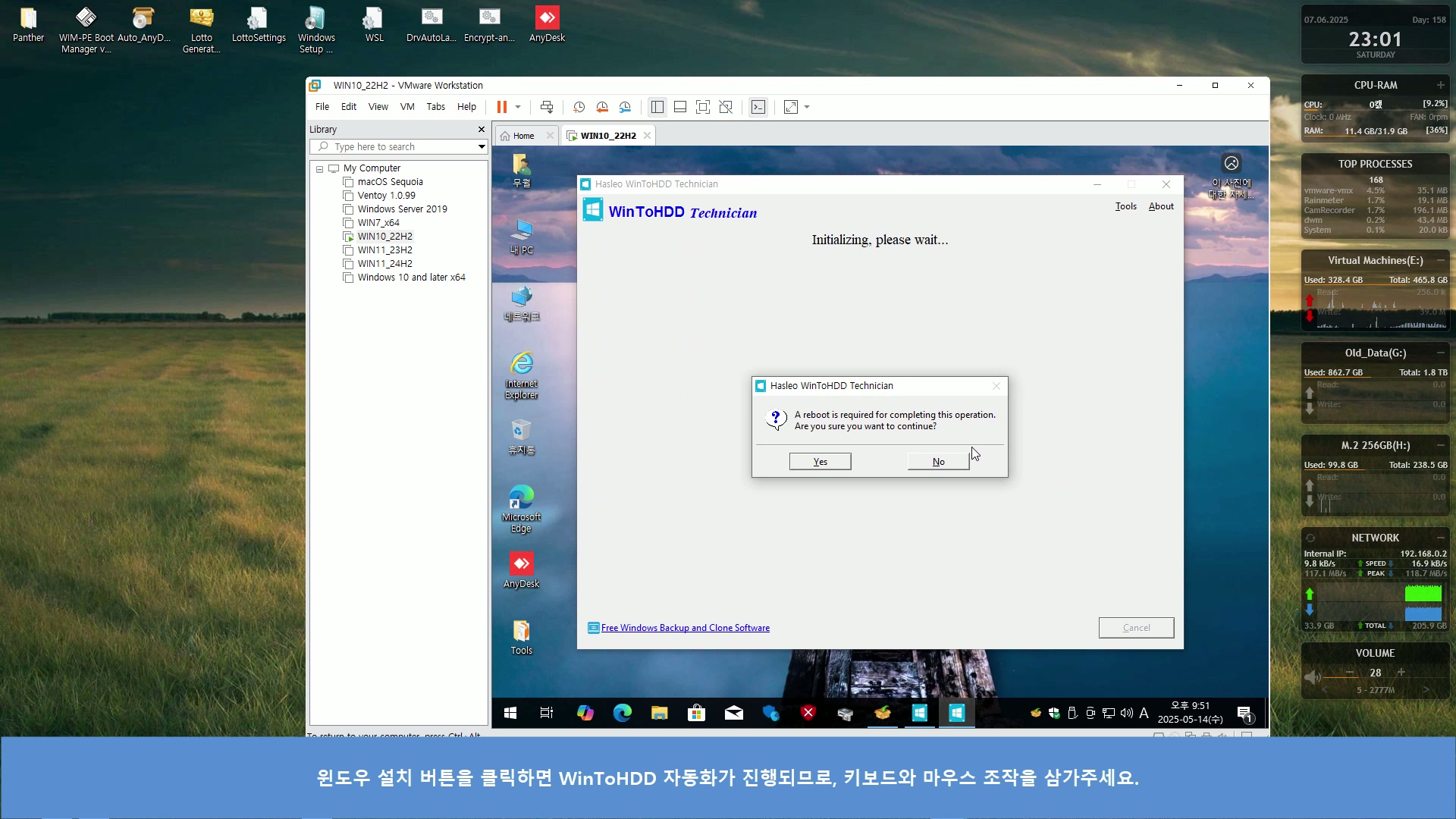Open the WSL shortcut on host desktop

[374, 24]
